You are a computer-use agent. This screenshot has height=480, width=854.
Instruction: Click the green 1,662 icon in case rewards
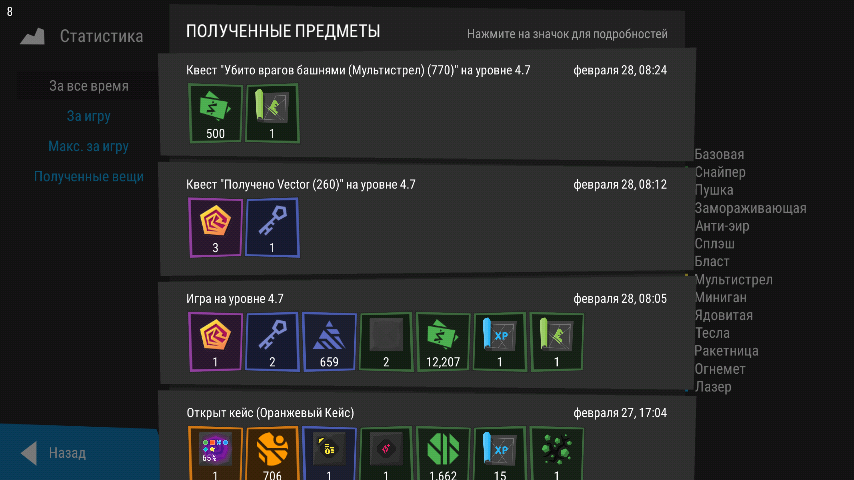[x=443, y=453]
